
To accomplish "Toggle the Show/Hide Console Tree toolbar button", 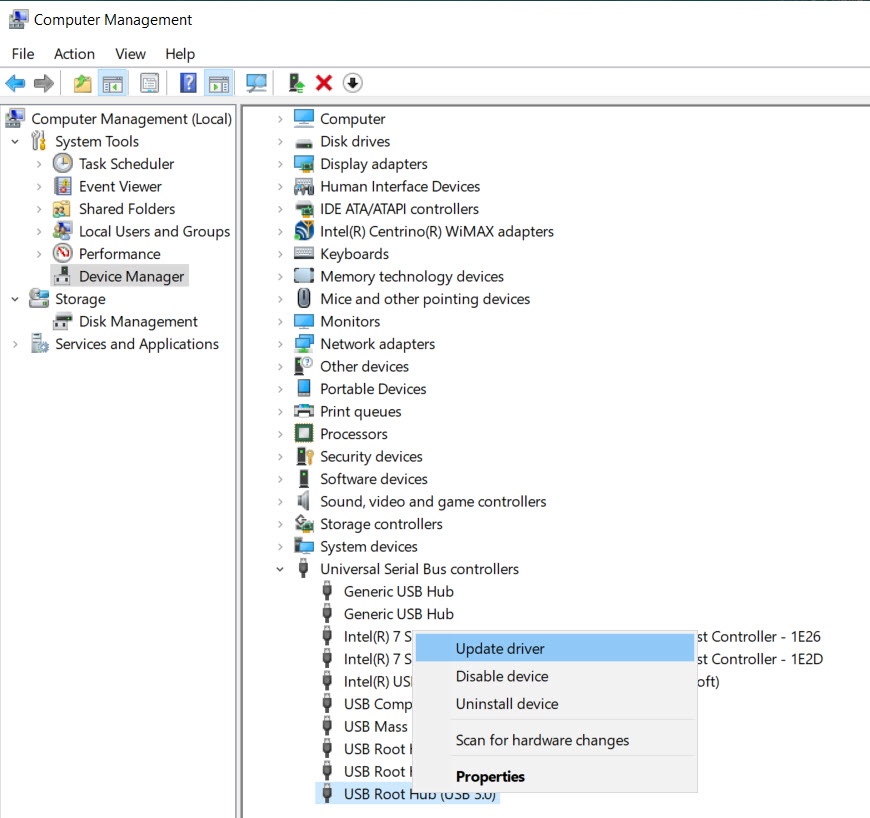I will 113,83.
